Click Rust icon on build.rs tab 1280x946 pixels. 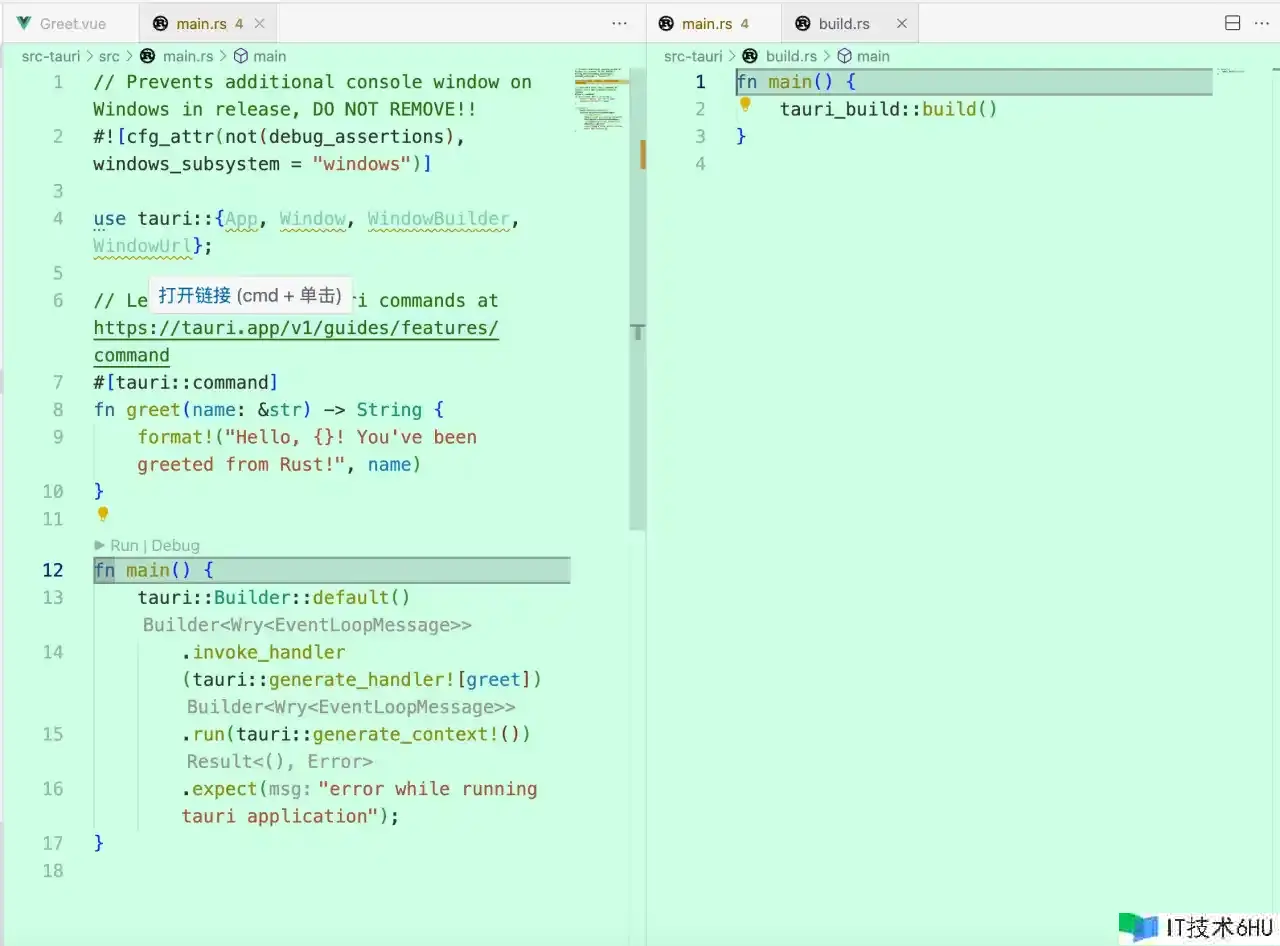802,23
